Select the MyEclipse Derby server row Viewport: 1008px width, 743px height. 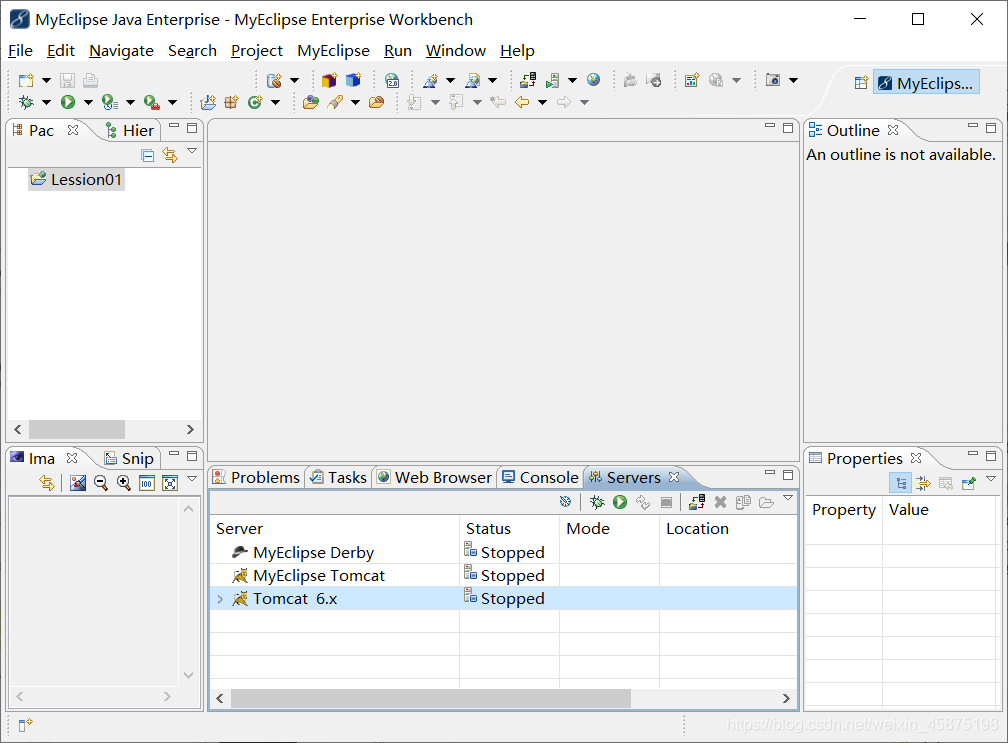503,553
